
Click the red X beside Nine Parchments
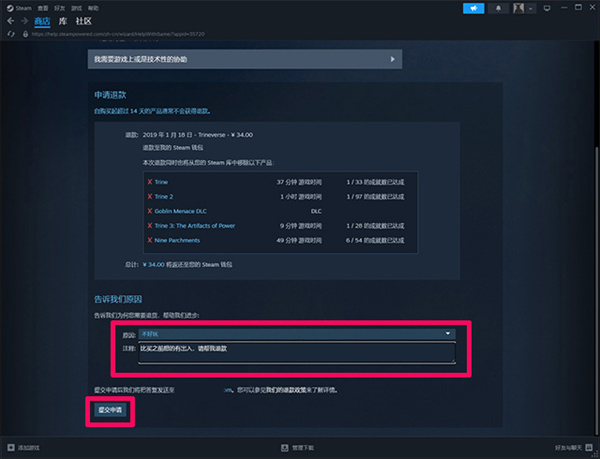click(x=150, y=240)
